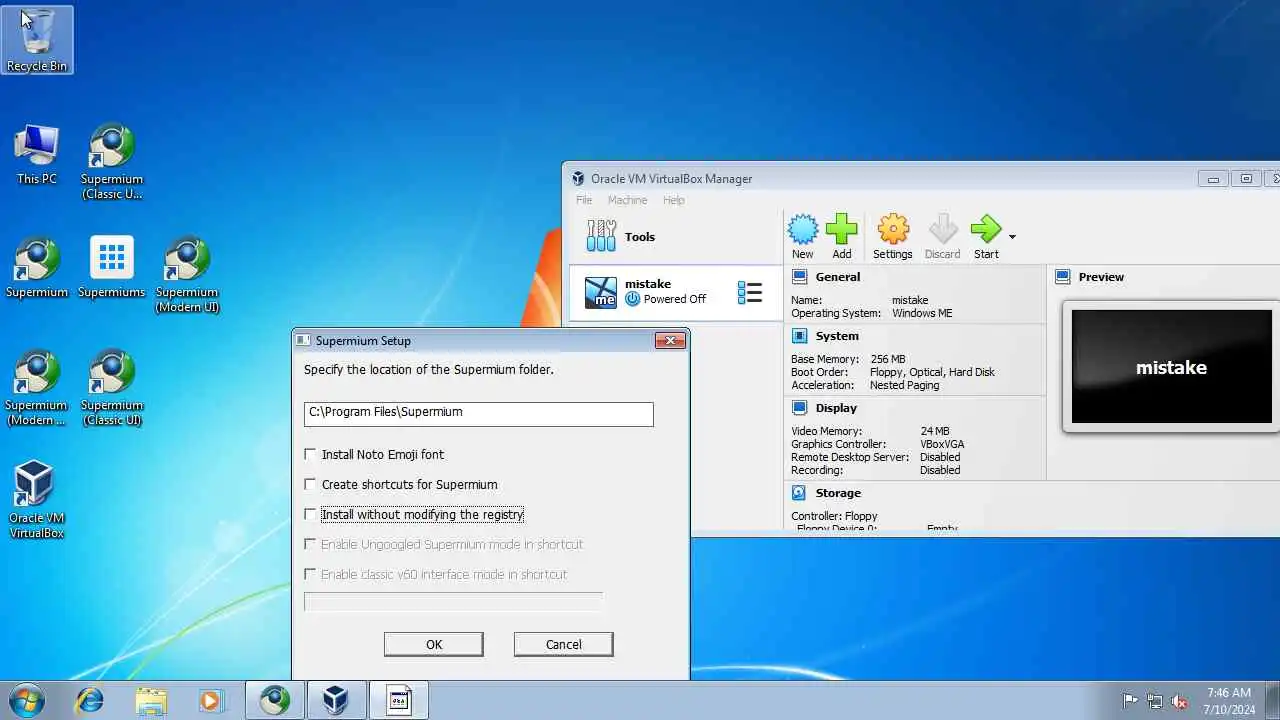Open File Explorer from the taskbar
1280x720 pixels.
pyautogui.click(x=150, y=700)
